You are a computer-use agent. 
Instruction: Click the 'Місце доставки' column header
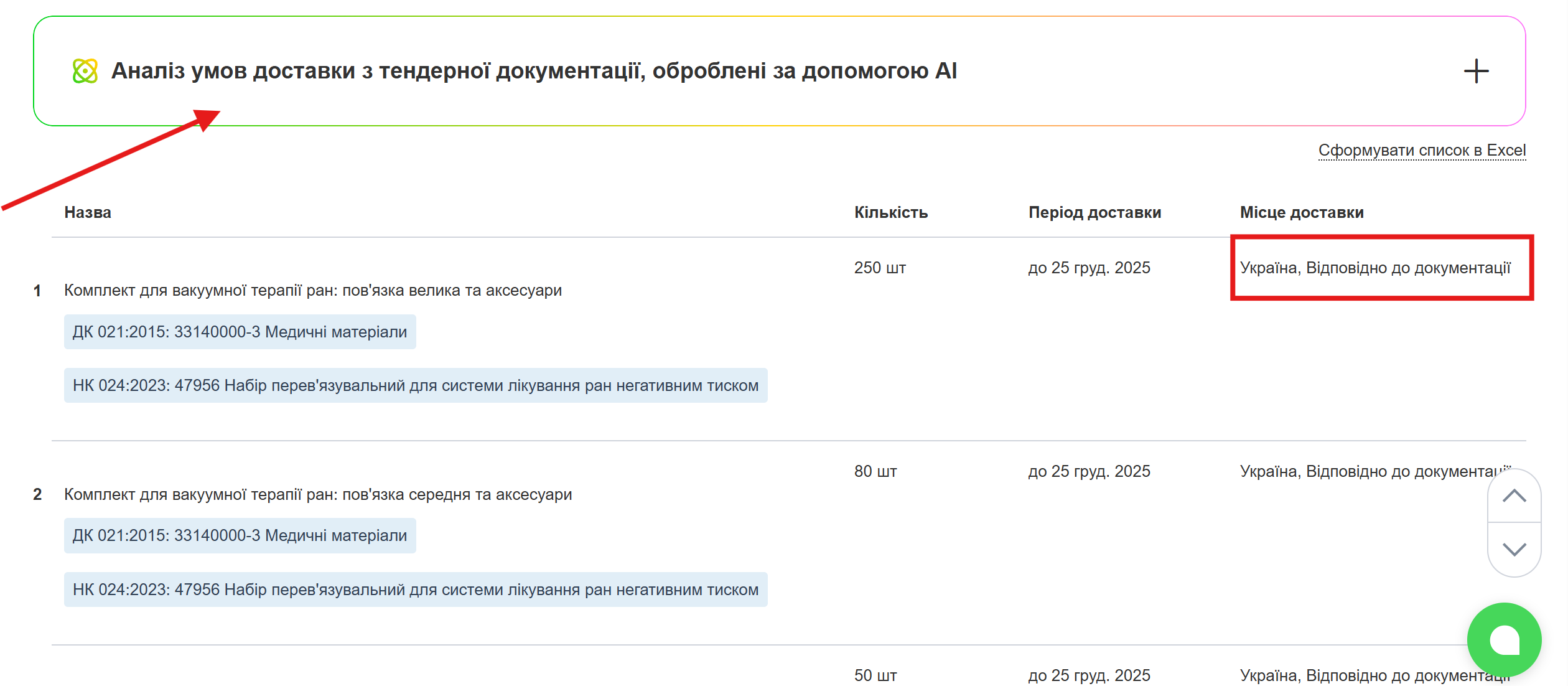(1302, 212)
